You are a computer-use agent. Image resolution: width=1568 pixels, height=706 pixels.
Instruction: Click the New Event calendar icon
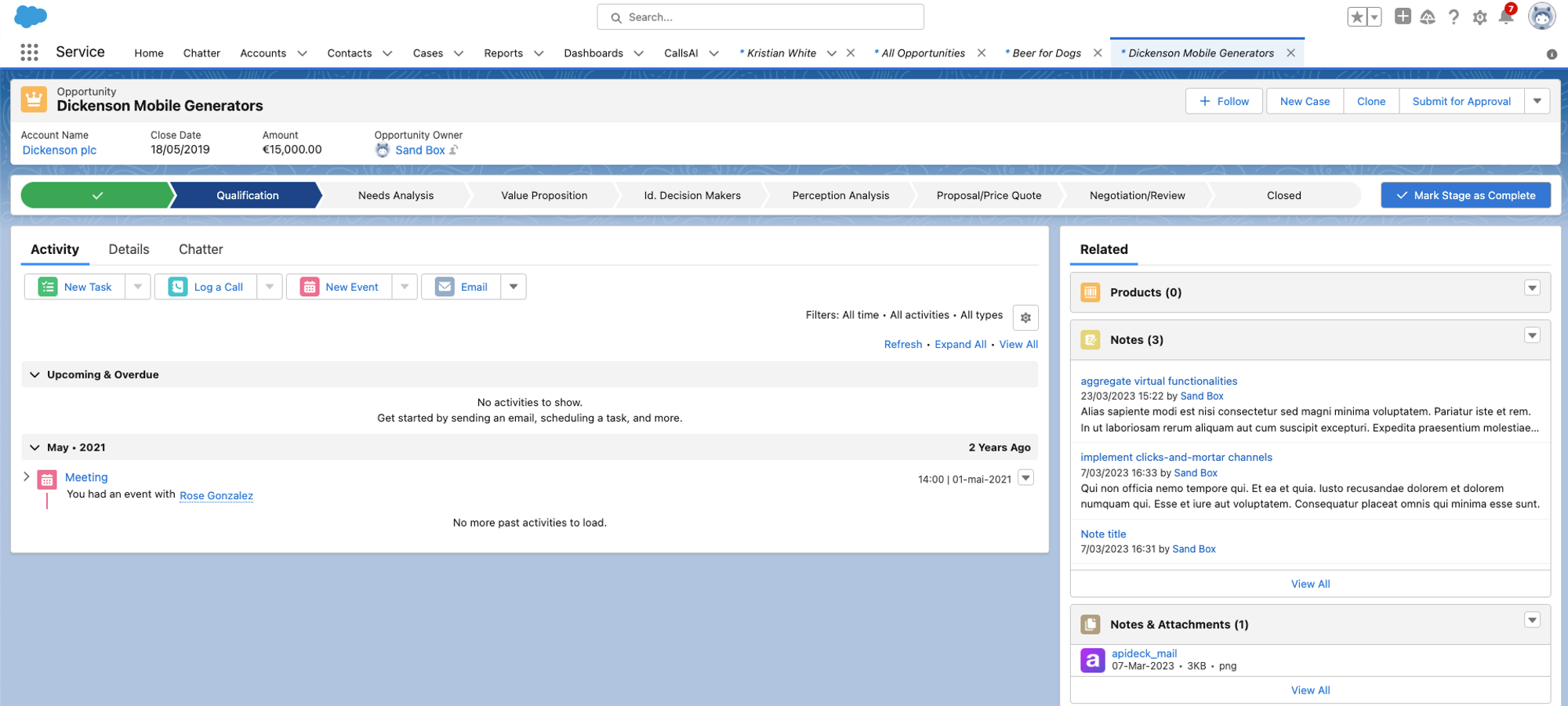pyautogui.click(x=310, y=287)
